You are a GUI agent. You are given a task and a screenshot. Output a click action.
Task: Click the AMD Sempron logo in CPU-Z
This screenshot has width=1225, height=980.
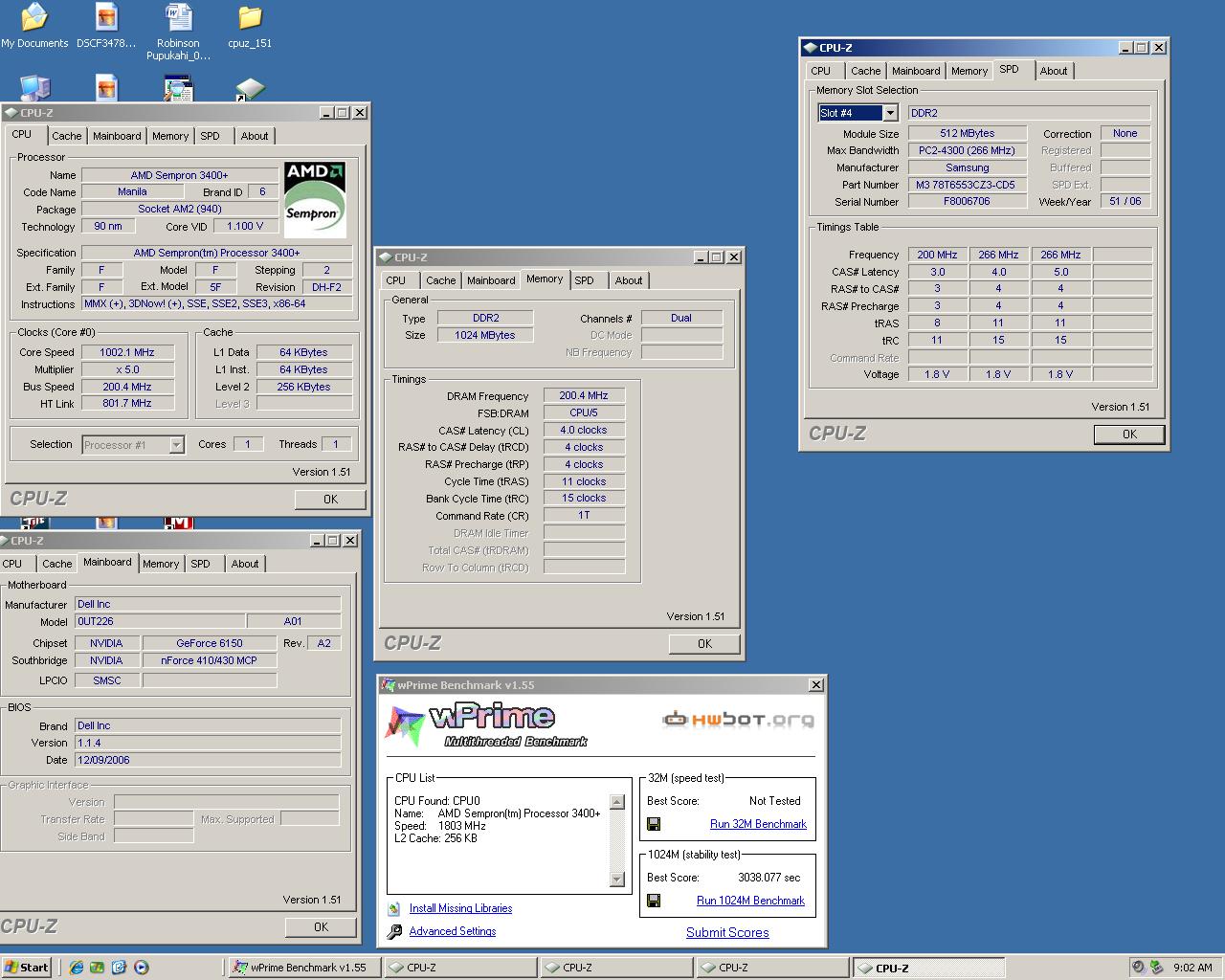click(x=315, y=199)
